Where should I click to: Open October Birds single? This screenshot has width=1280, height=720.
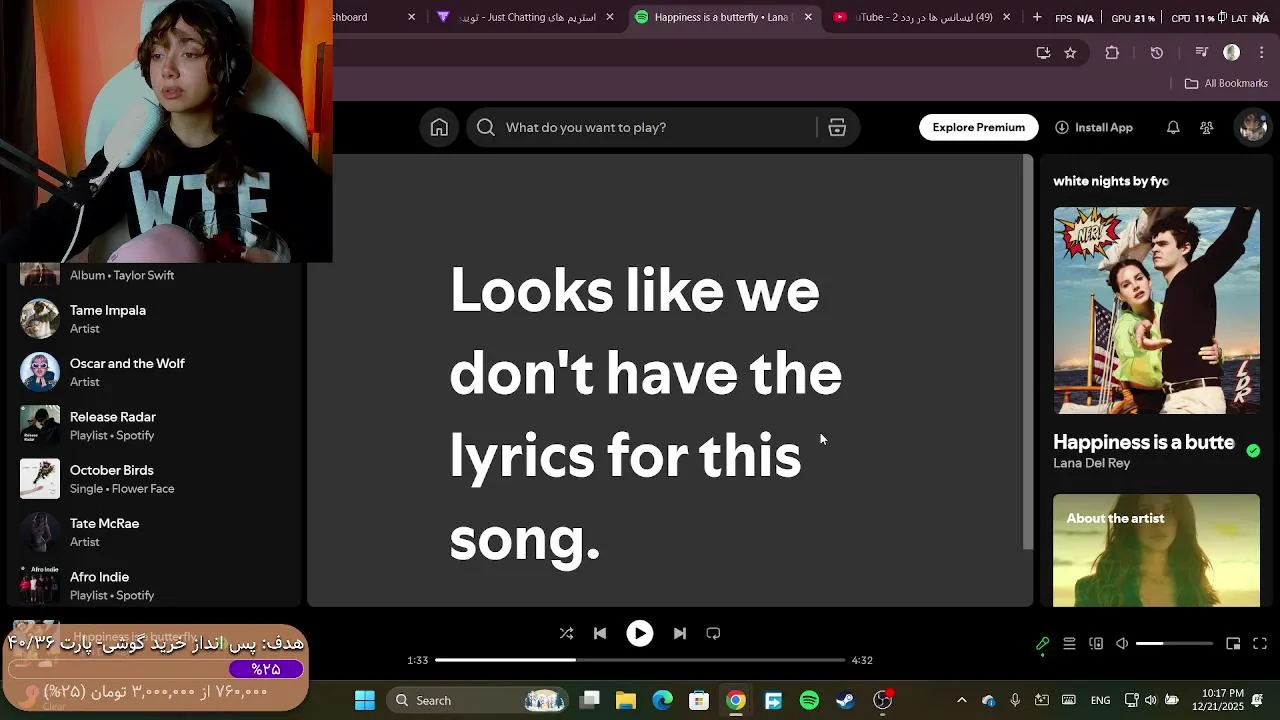click(x=155, y=479)
